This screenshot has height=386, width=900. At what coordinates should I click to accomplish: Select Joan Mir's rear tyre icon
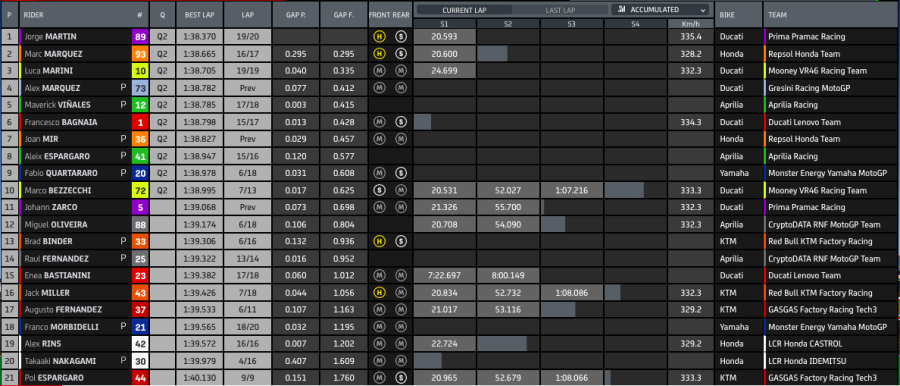[401, 139]
